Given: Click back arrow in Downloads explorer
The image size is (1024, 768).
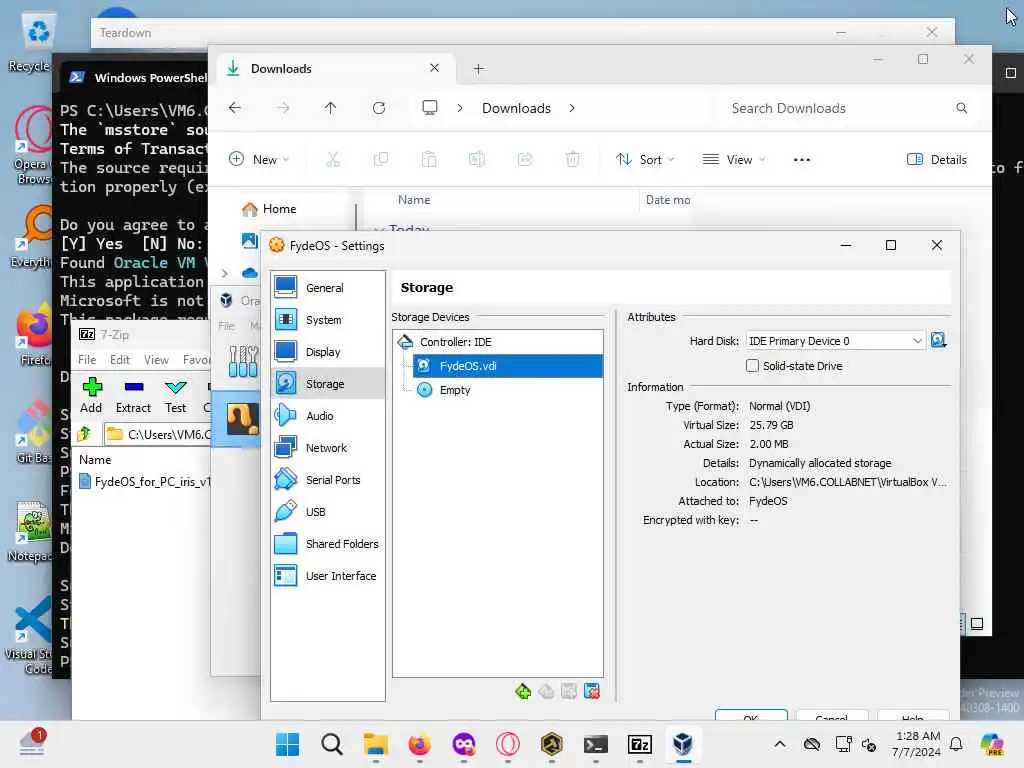Looking at the screenshot, I should [x=235, y=108].
